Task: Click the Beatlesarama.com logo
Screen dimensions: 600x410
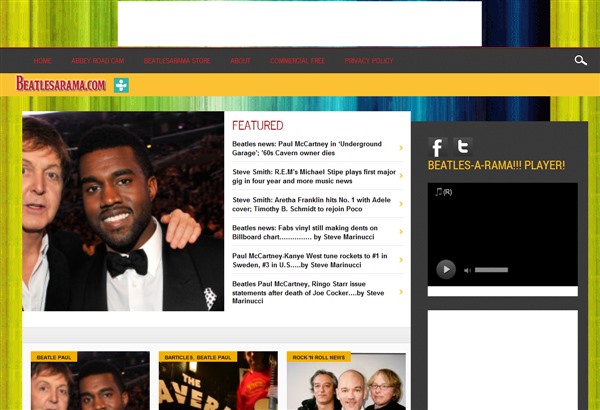Action: pos(61,83)
